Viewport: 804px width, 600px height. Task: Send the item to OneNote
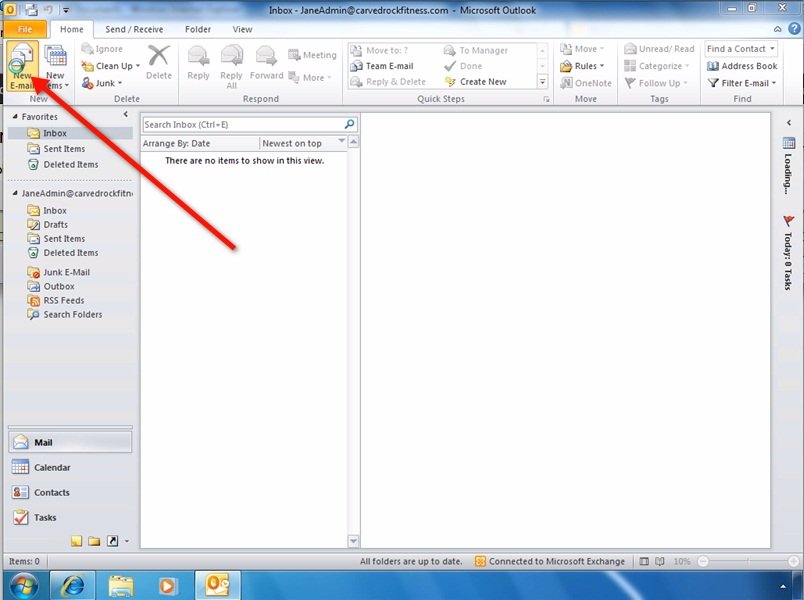(590, 81)
